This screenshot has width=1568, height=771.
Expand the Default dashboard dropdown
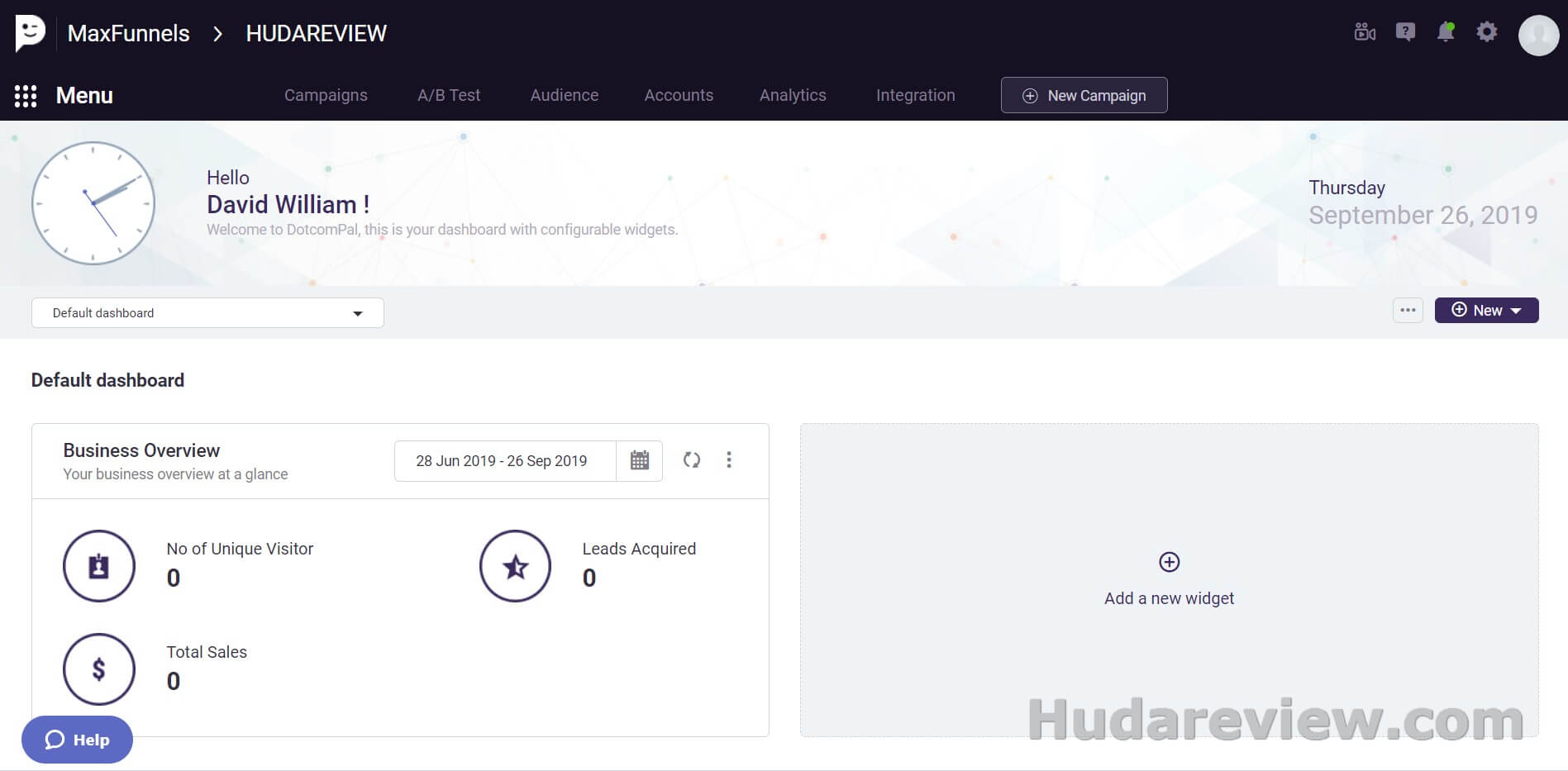point(207,312)
